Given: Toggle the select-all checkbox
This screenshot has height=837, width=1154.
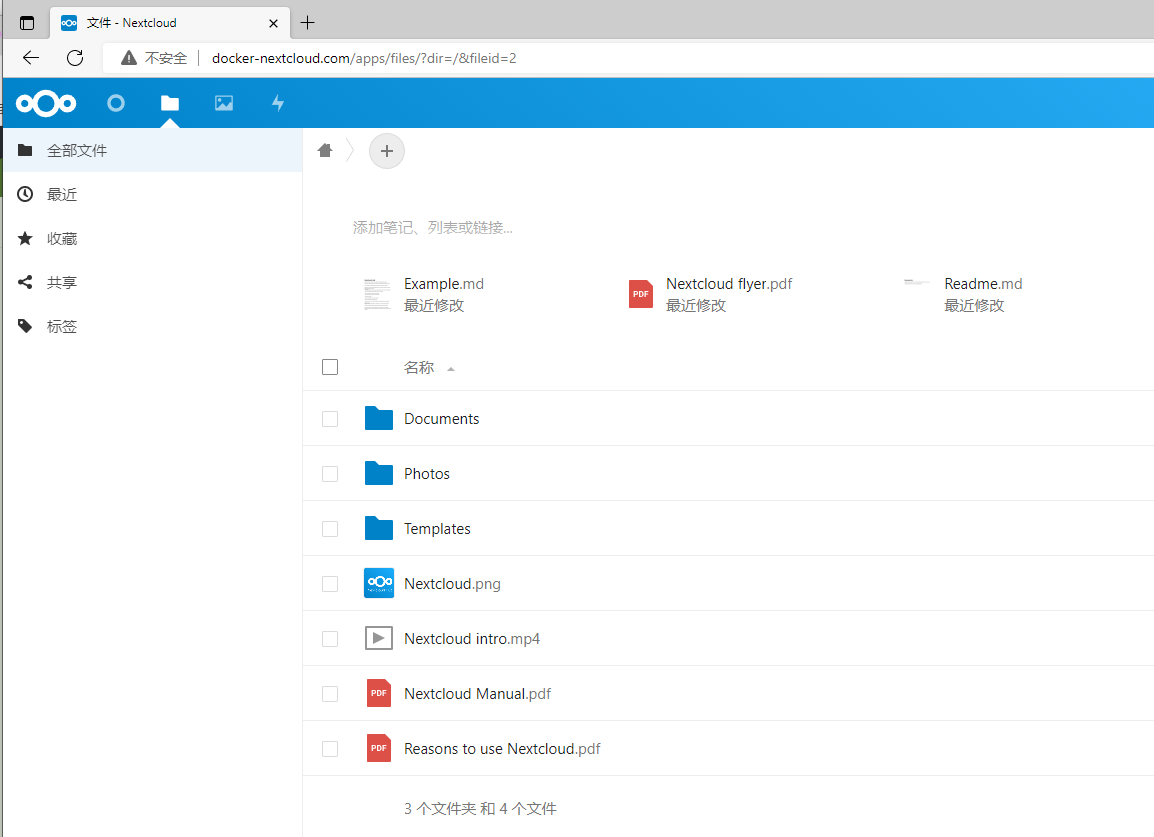Looking at the screenshot, I should [330, 367].
